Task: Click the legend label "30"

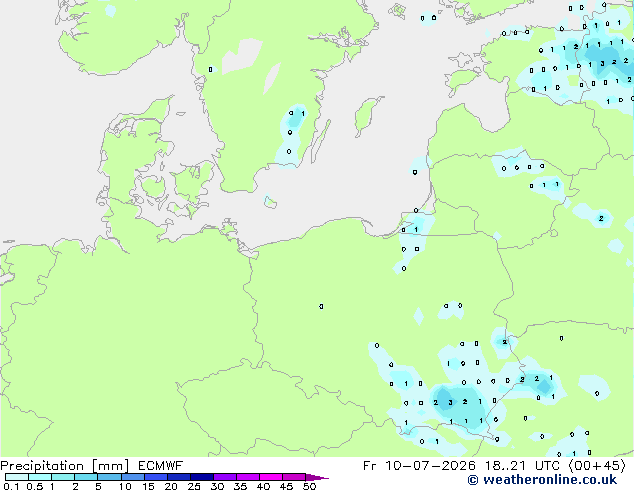Action: pyautogui.click(x=217, y=486)
